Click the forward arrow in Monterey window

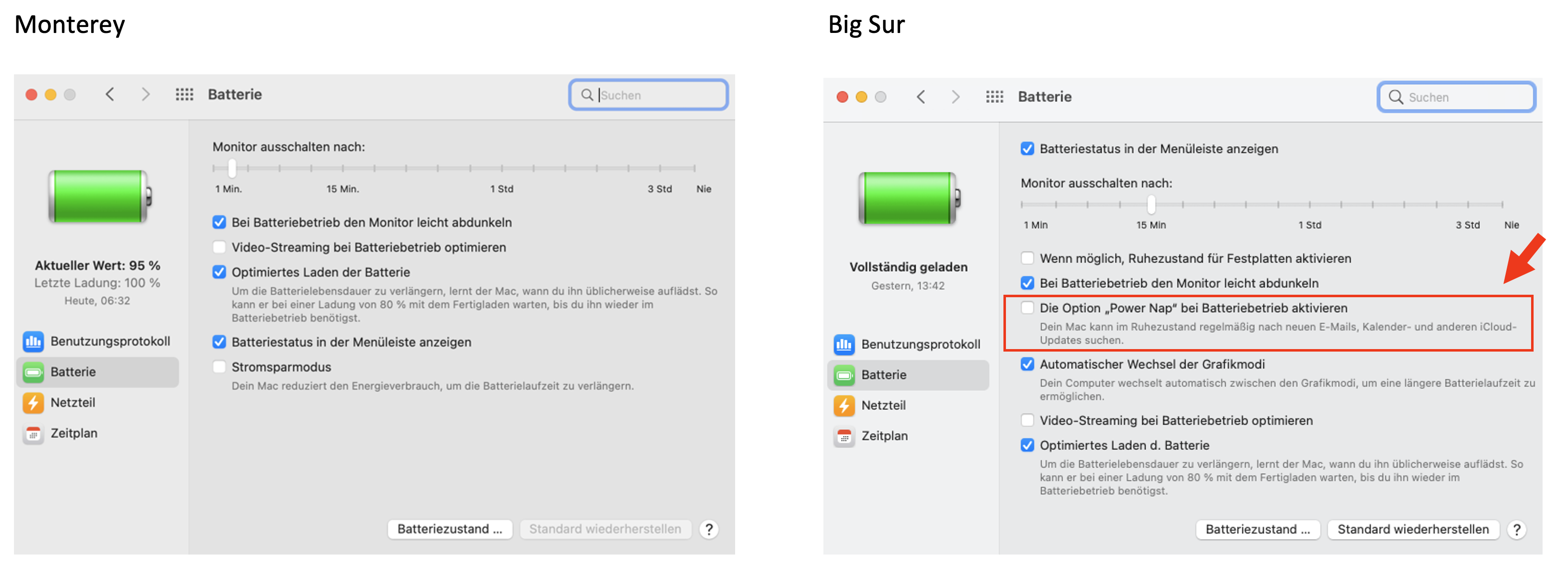pyautogui.click(x=146, y=94)
